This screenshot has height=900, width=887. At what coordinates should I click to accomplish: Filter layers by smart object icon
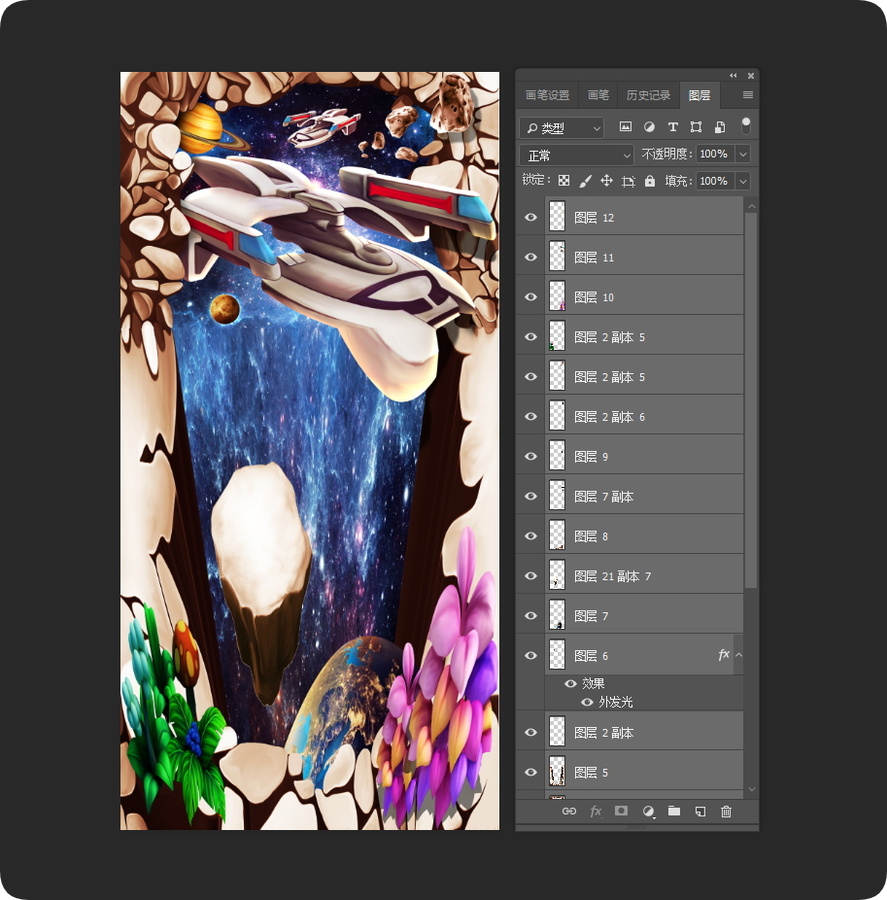[x=720, y=127]
